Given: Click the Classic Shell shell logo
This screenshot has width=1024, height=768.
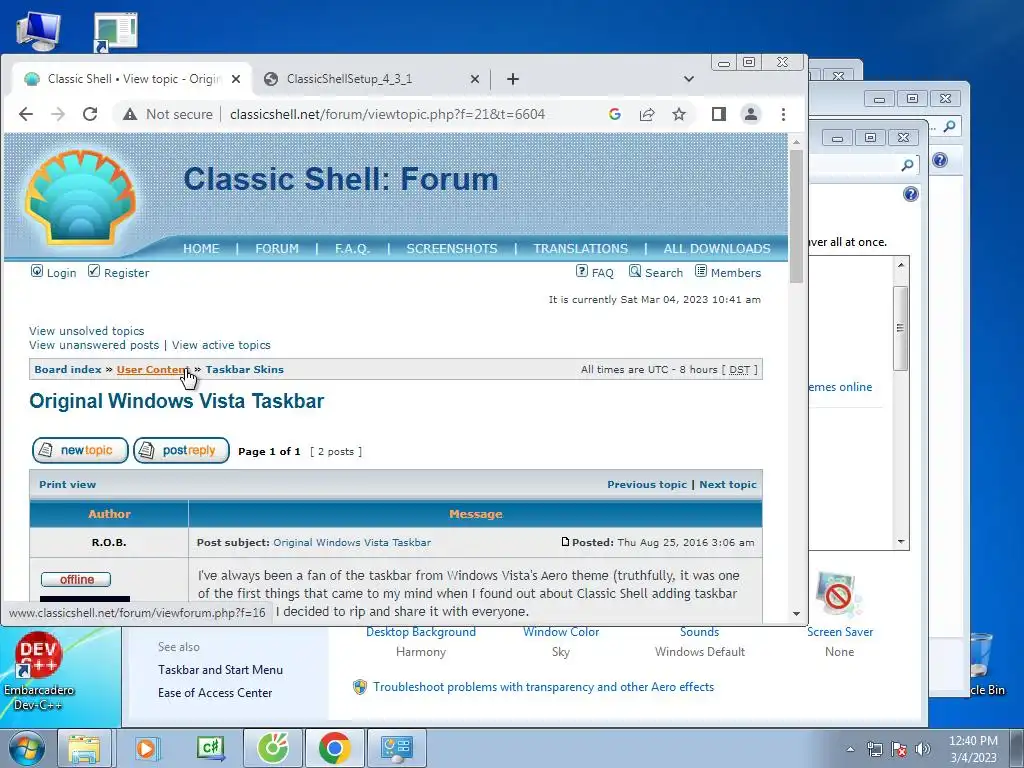Looking at the screenshot, I should (80, 197).
